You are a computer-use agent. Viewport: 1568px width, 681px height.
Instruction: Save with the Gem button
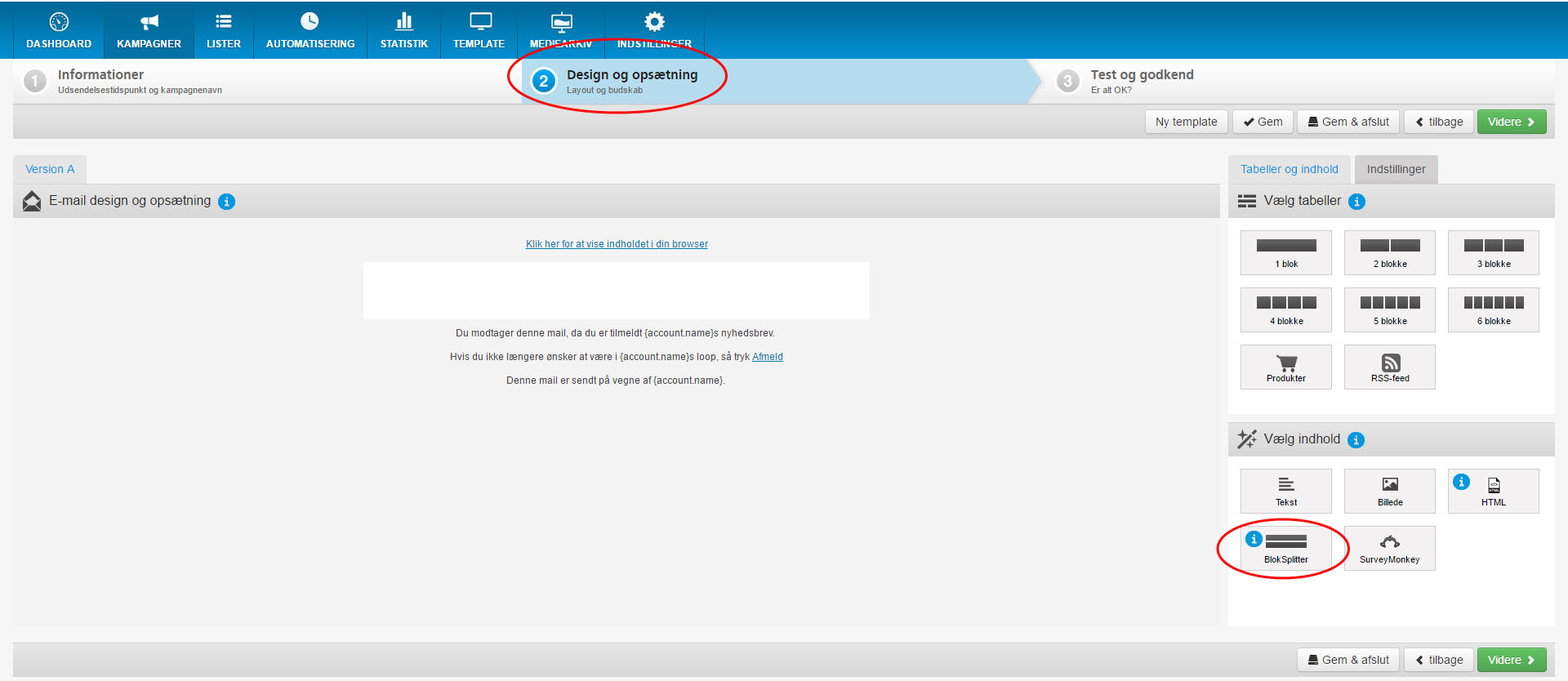click(1263, 122)
